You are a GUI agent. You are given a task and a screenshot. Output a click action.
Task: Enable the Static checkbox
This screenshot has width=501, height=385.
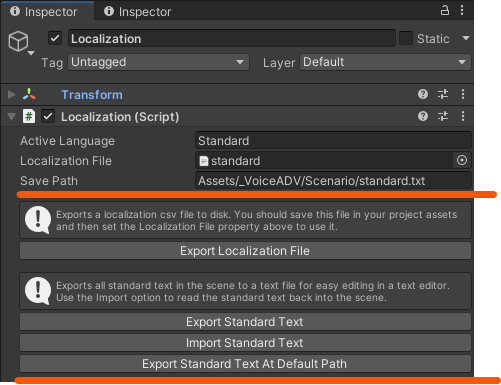(x=406, y=38)
